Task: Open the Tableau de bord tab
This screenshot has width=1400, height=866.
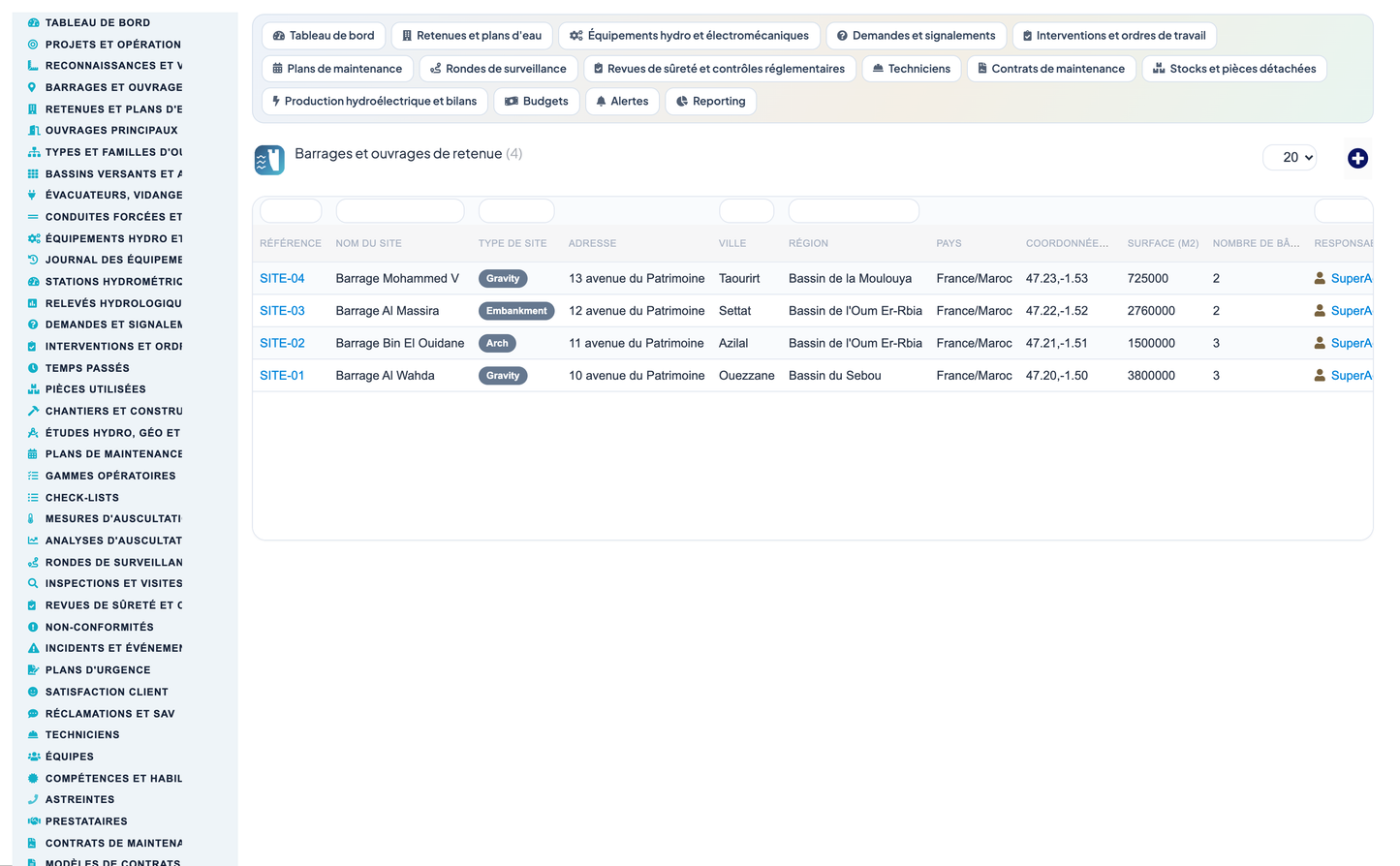Action: click(324, 36)
